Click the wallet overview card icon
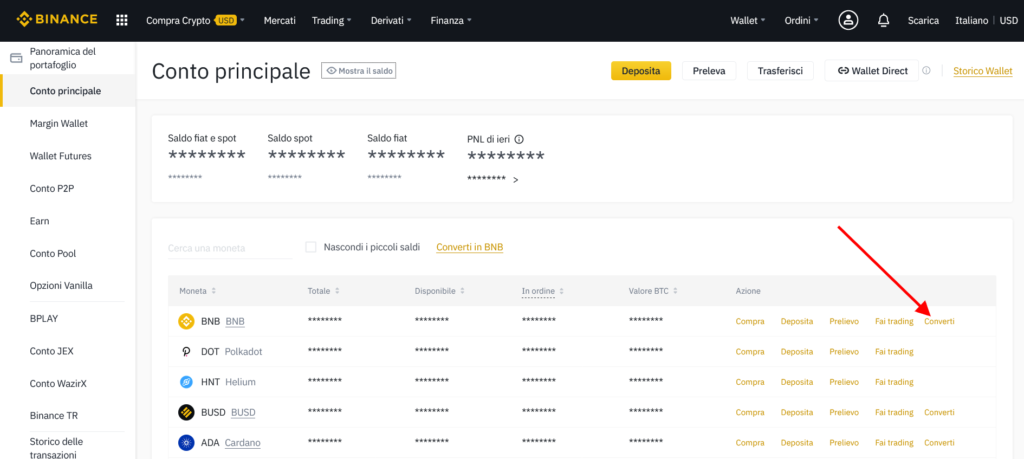 (16, 58)
